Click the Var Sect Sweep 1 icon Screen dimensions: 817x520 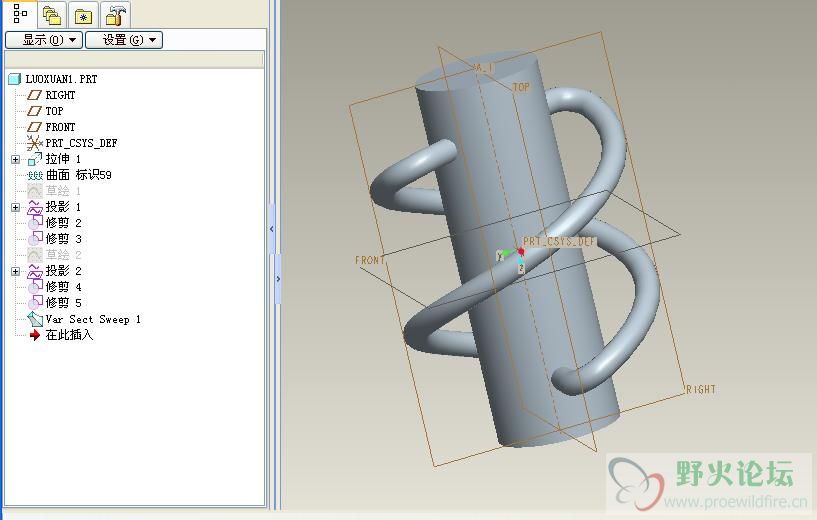coord(35,319)
